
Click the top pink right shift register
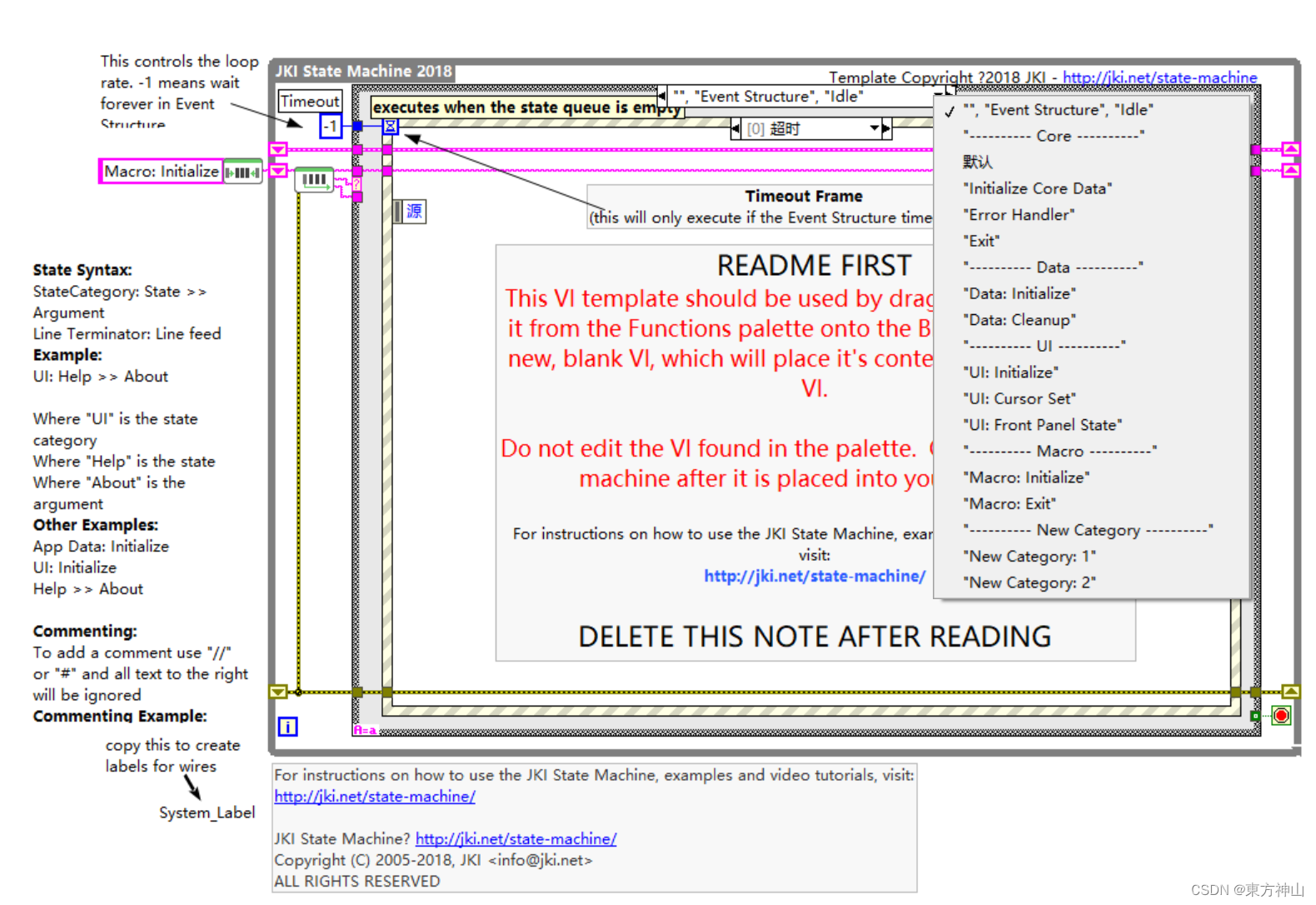pyautogui.click(x=1290, y=149)
